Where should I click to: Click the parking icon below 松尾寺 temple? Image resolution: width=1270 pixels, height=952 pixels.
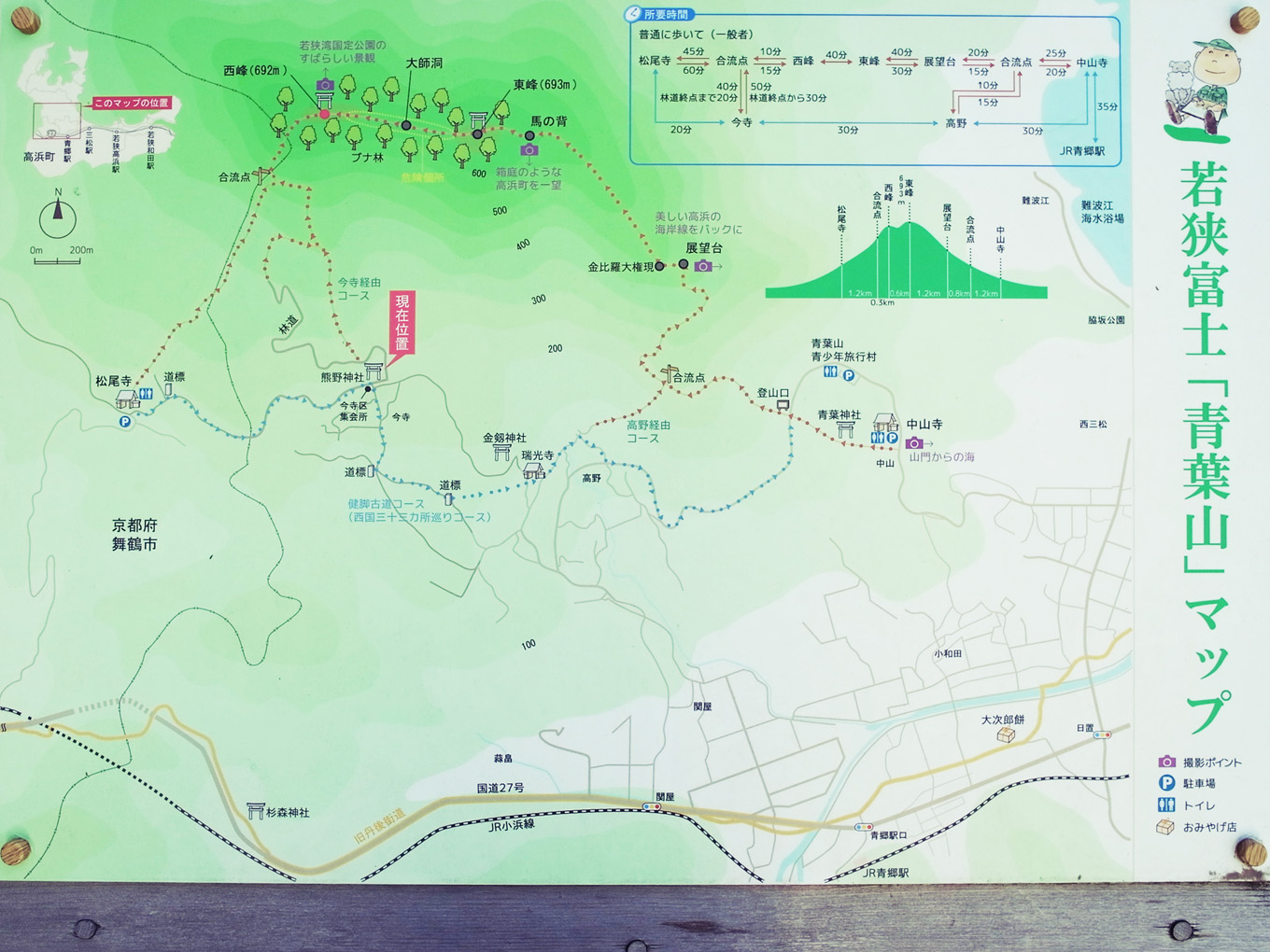pyautogui.click(x=125, y=422)
